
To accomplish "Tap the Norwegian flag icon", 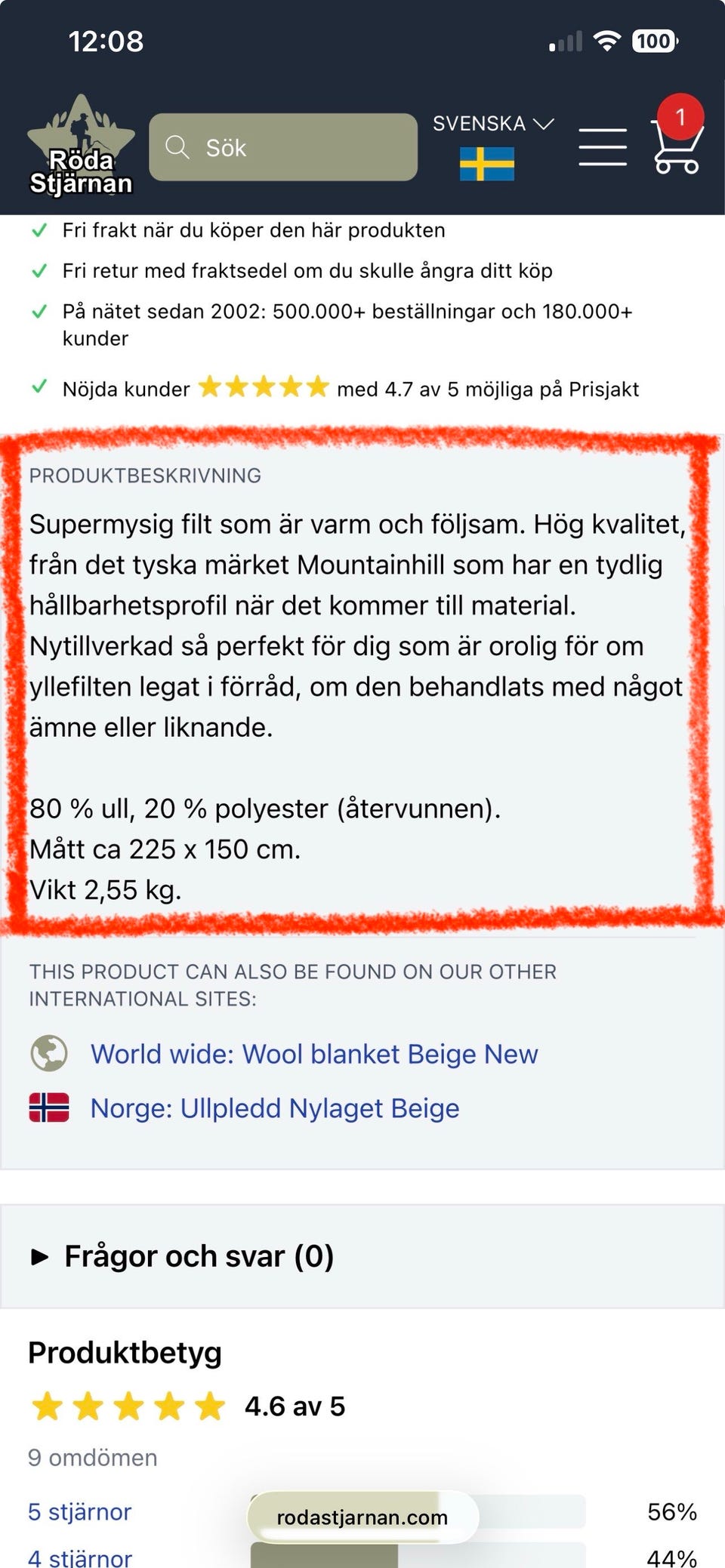I will click(49, 1107).
